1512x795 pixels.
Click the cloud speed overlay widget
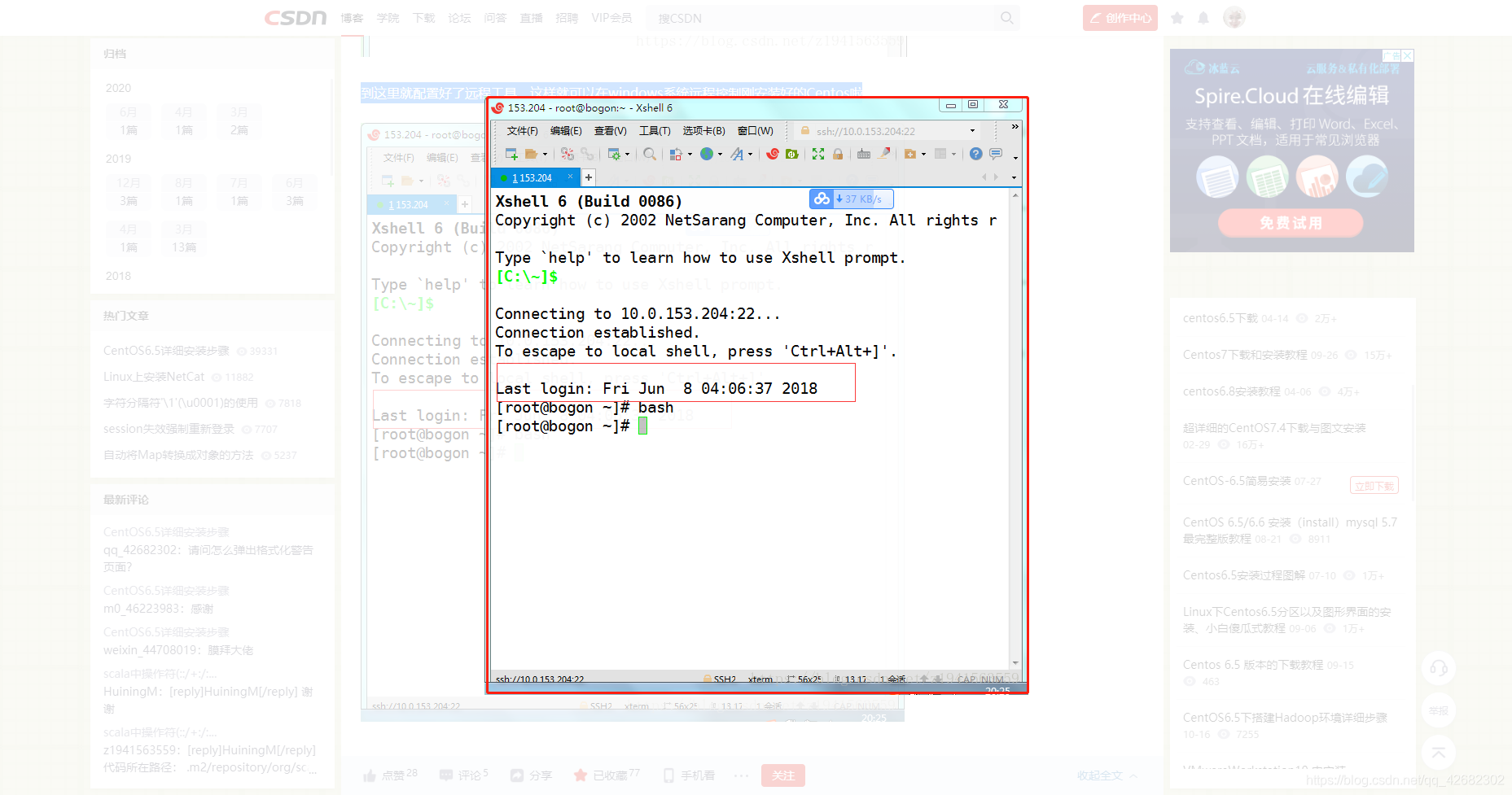click(852, 199)
